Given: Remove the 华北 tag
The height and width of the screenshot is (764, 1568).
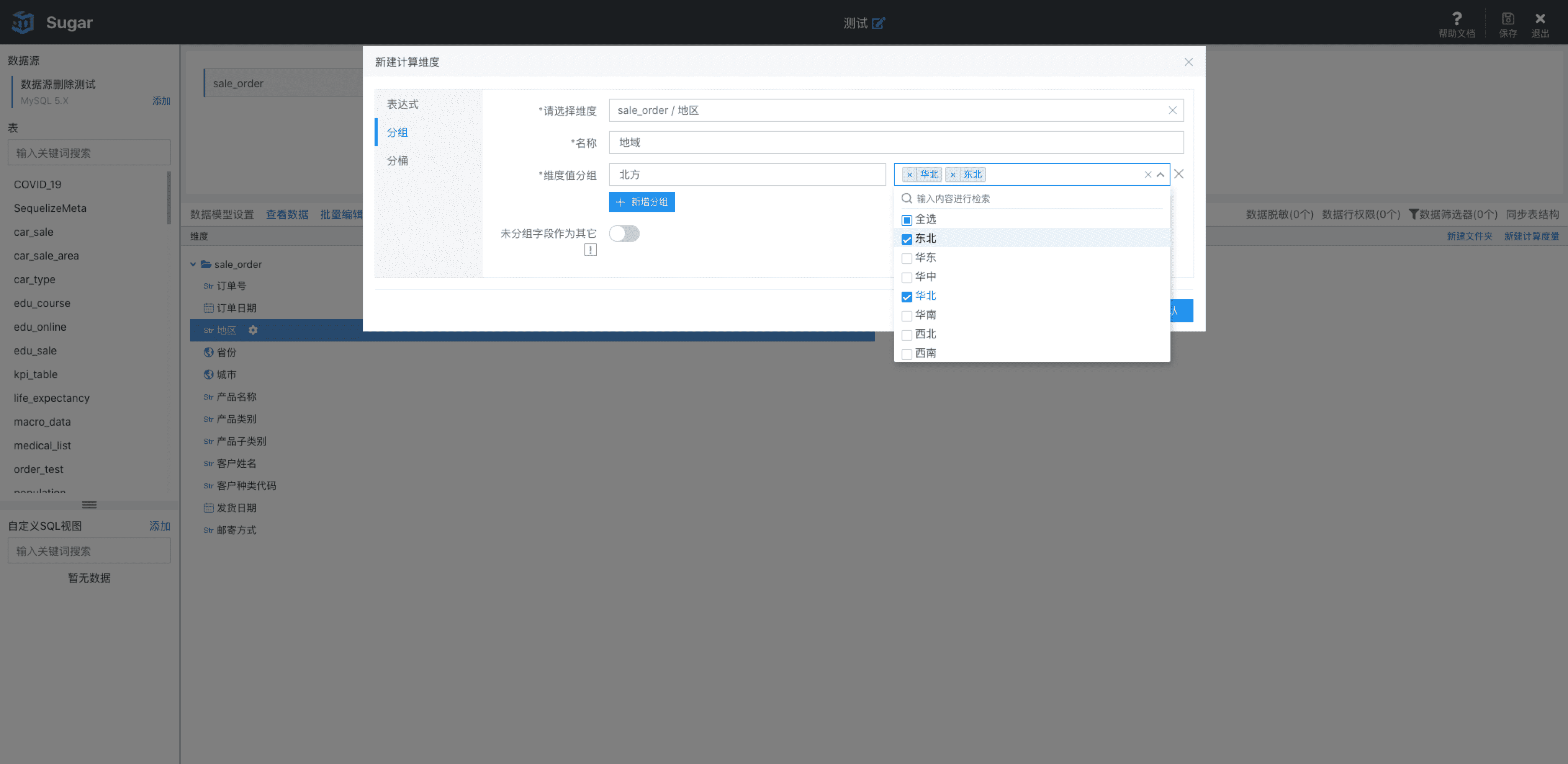Looking at the screenshot, I should (909, 175).
